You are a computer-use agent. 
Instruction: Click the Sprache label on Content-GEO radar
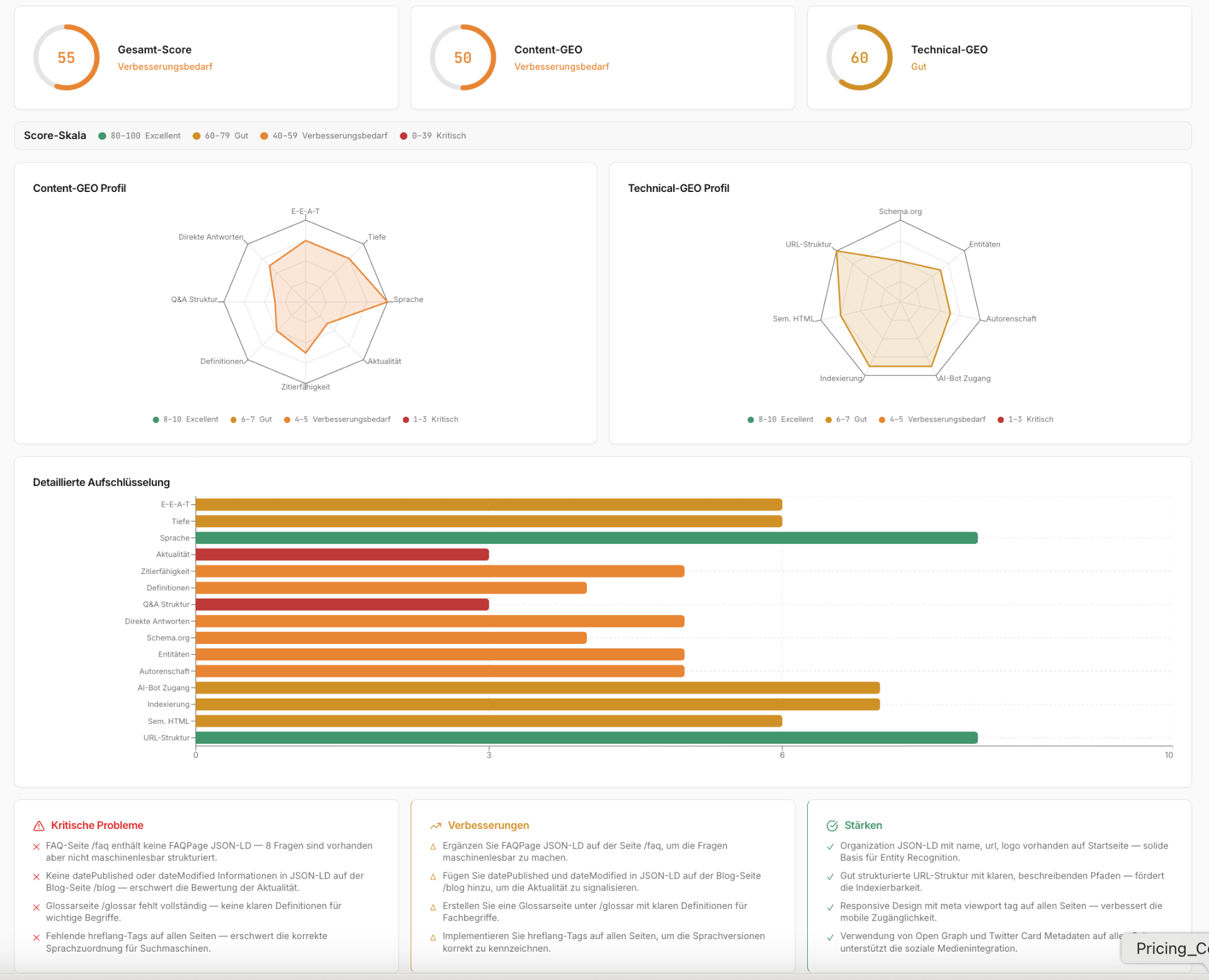(x=408, y=300)
